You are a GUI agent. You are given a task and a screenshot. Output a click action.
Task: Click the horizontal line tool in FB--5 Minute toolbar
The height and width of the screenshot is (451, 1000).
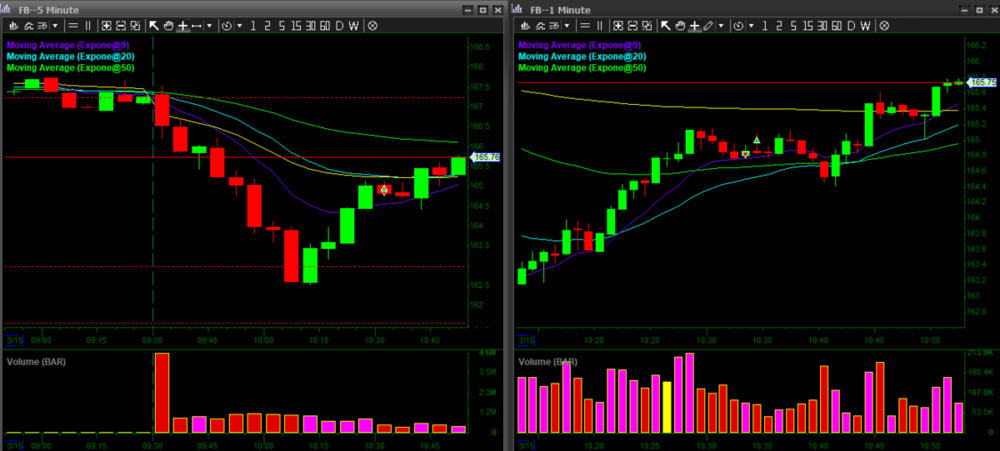(196, 24)
